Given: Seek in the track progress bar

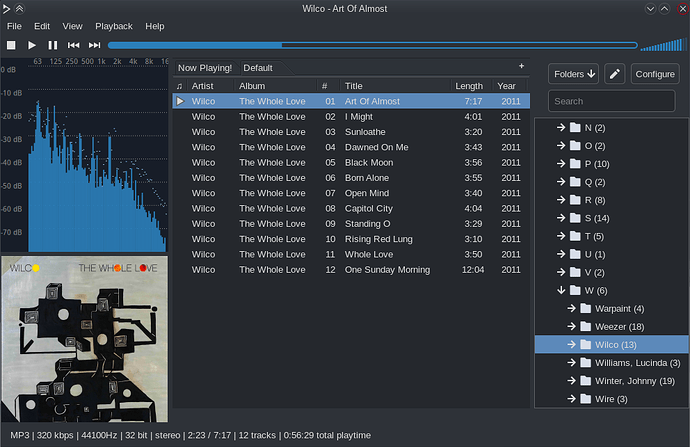Looking at the screenshot, I should [373, 45].
